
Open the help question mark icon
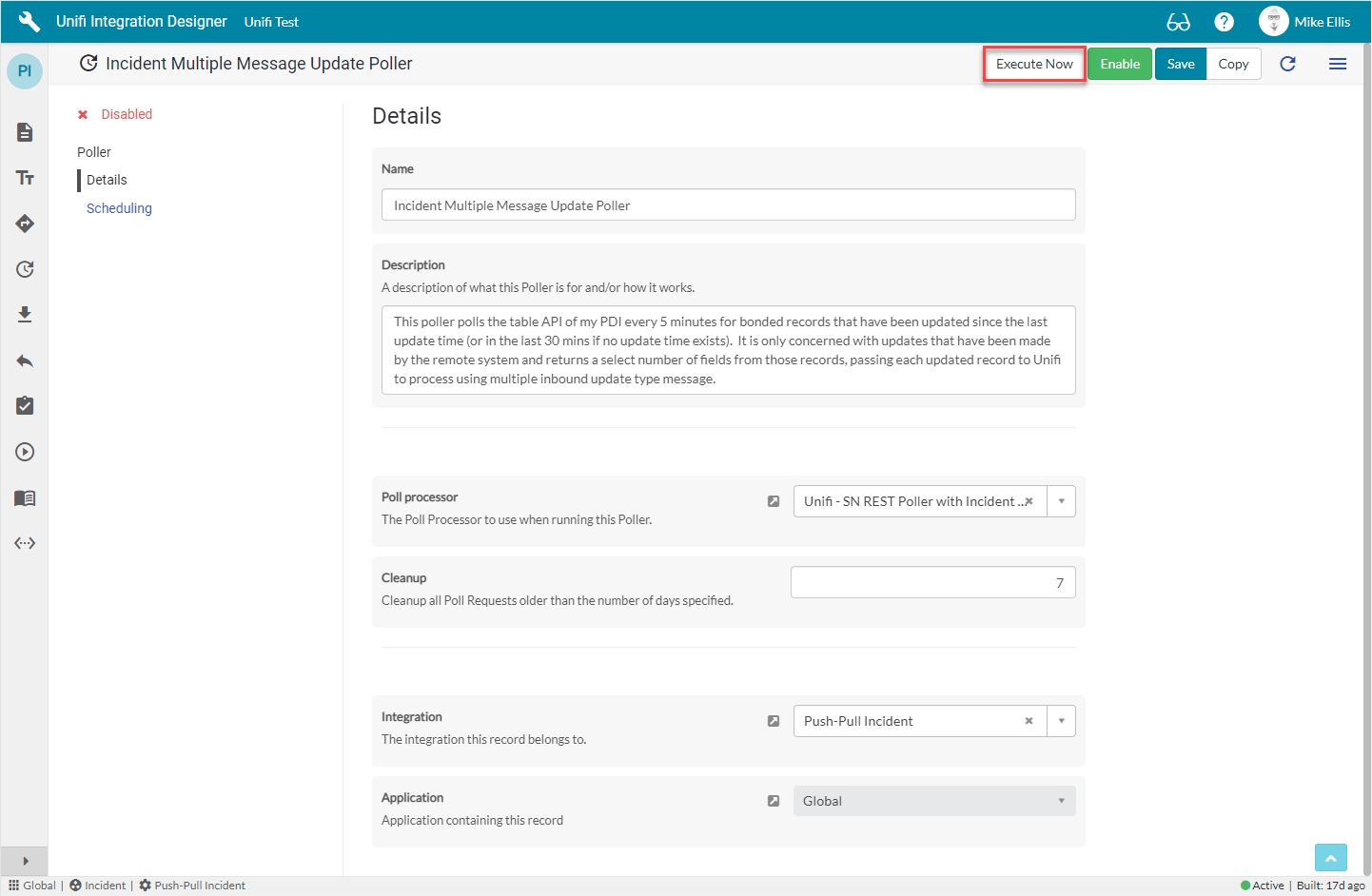tap(1225, 22)
